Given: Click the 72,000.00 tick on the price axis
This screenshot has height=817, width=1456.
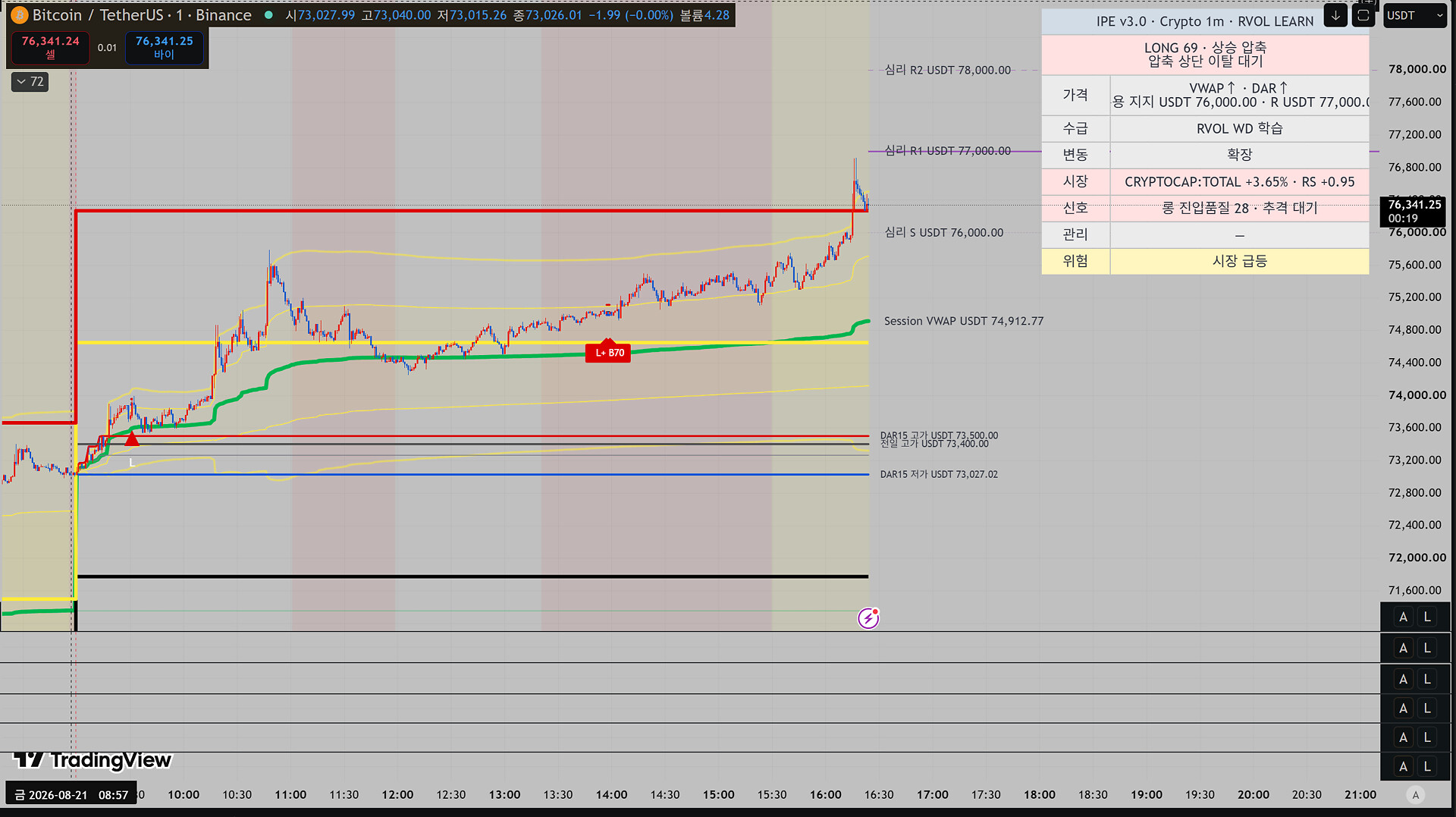Looking at the screenshot, I should tap(1417, 558).
